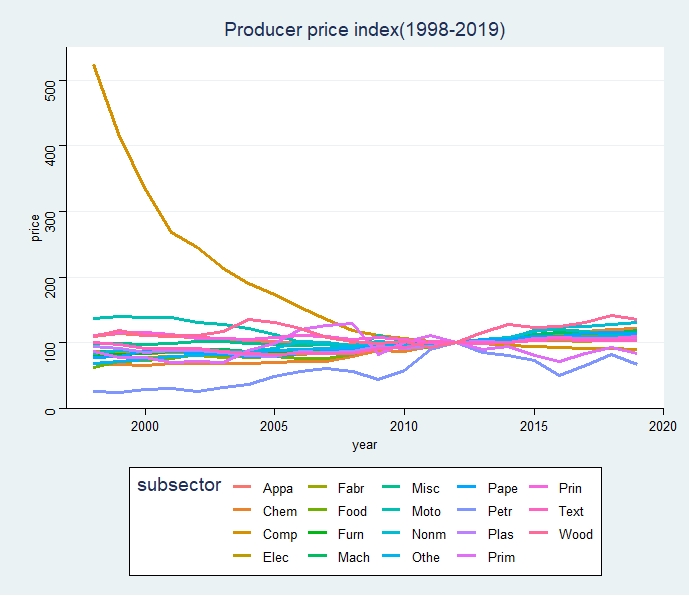The image size is (689, 596).
Task: Click the 'subsector' legend heading
Action: [179, 485]
